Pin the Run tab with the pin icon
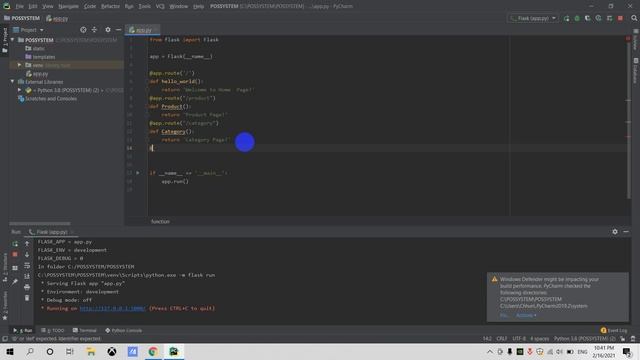Viewport: 640px width, 360px height. point(15,282)
